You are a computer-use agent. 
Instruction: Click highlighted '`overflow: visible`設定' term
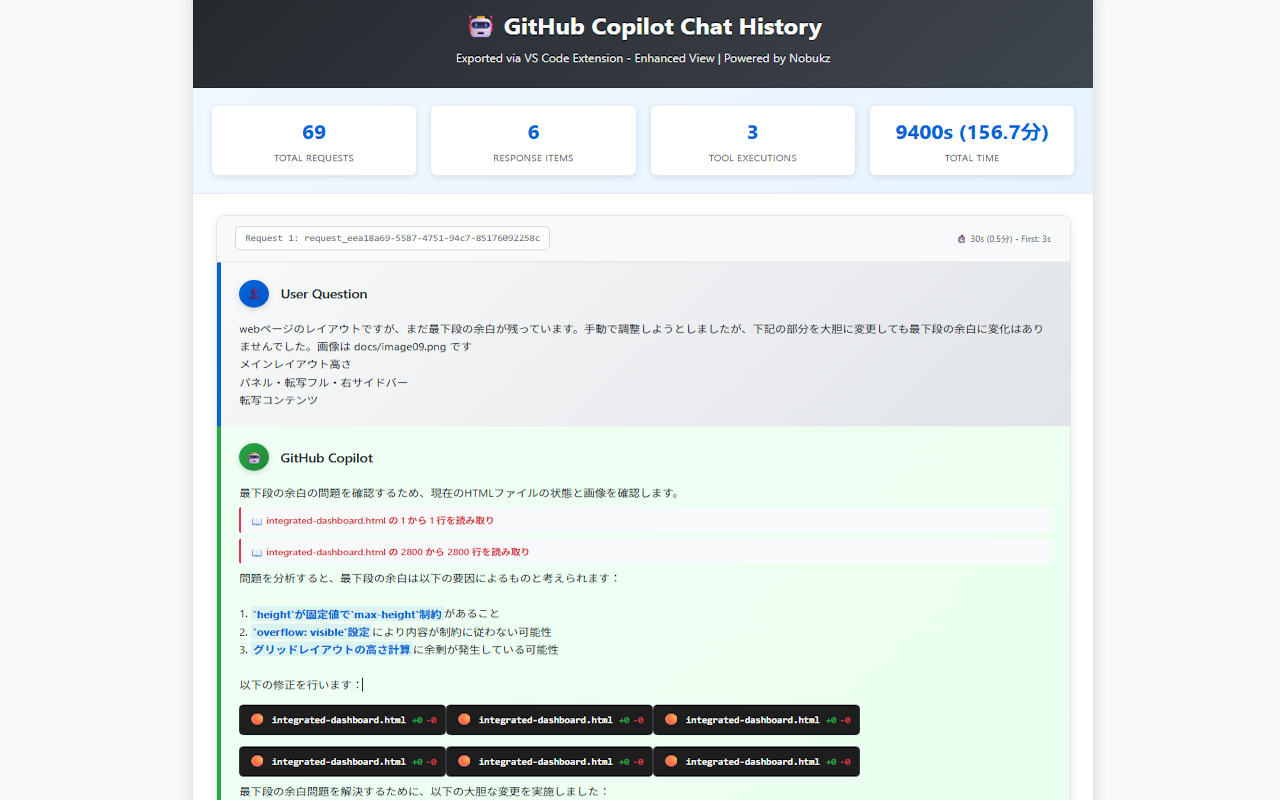tap(310, 632)
